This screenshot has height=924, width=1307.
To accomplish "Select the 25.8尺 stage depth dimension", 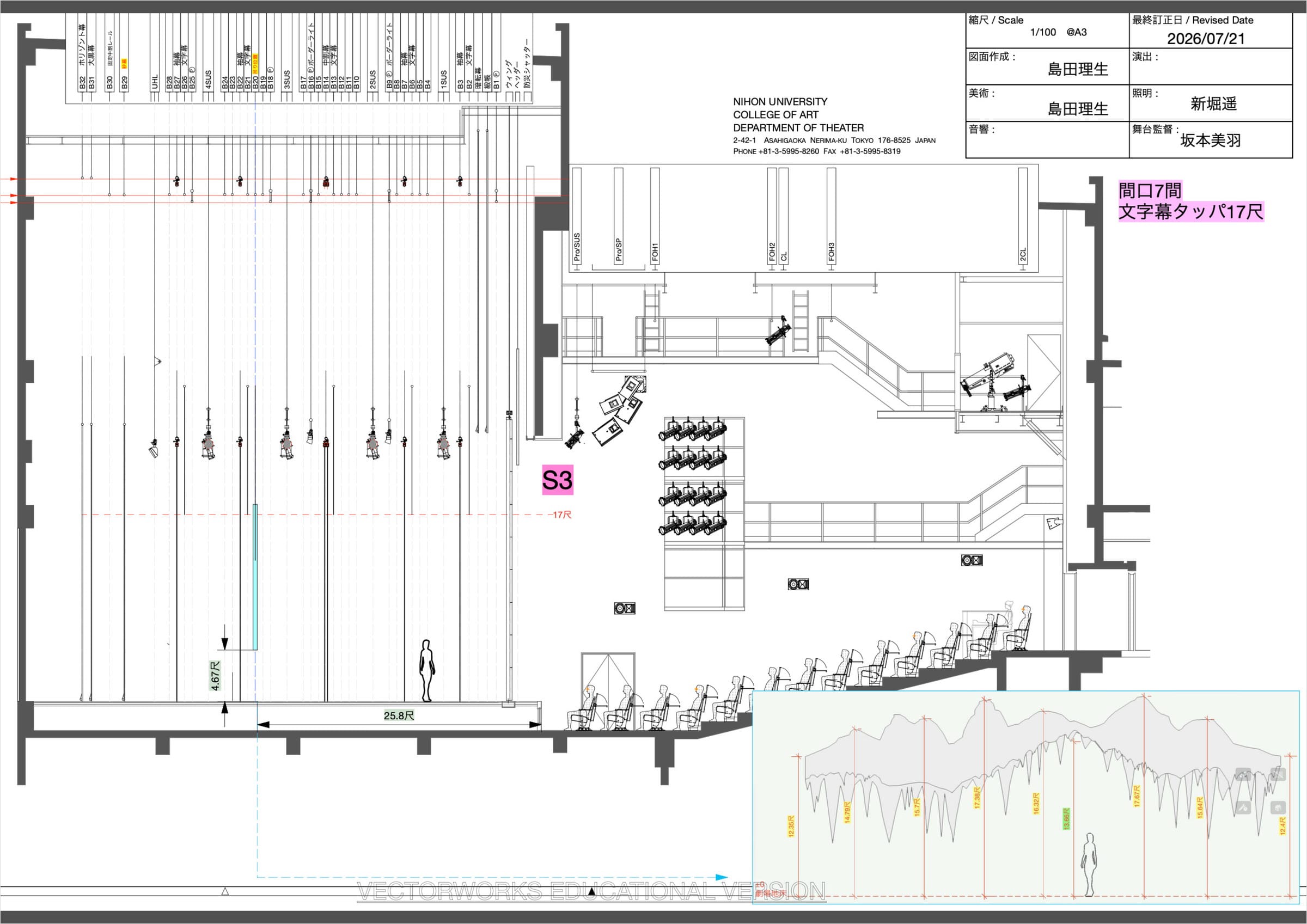I will 399,715.
